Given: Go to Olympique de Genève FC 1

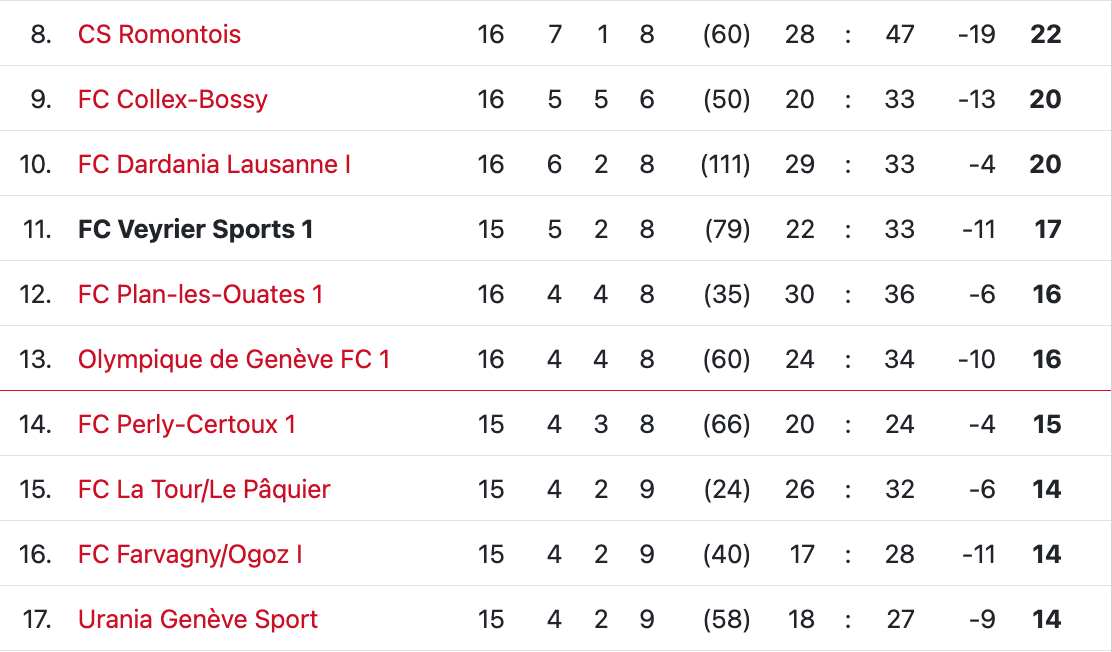Looking at the screenshot, I should pos(234,359).
